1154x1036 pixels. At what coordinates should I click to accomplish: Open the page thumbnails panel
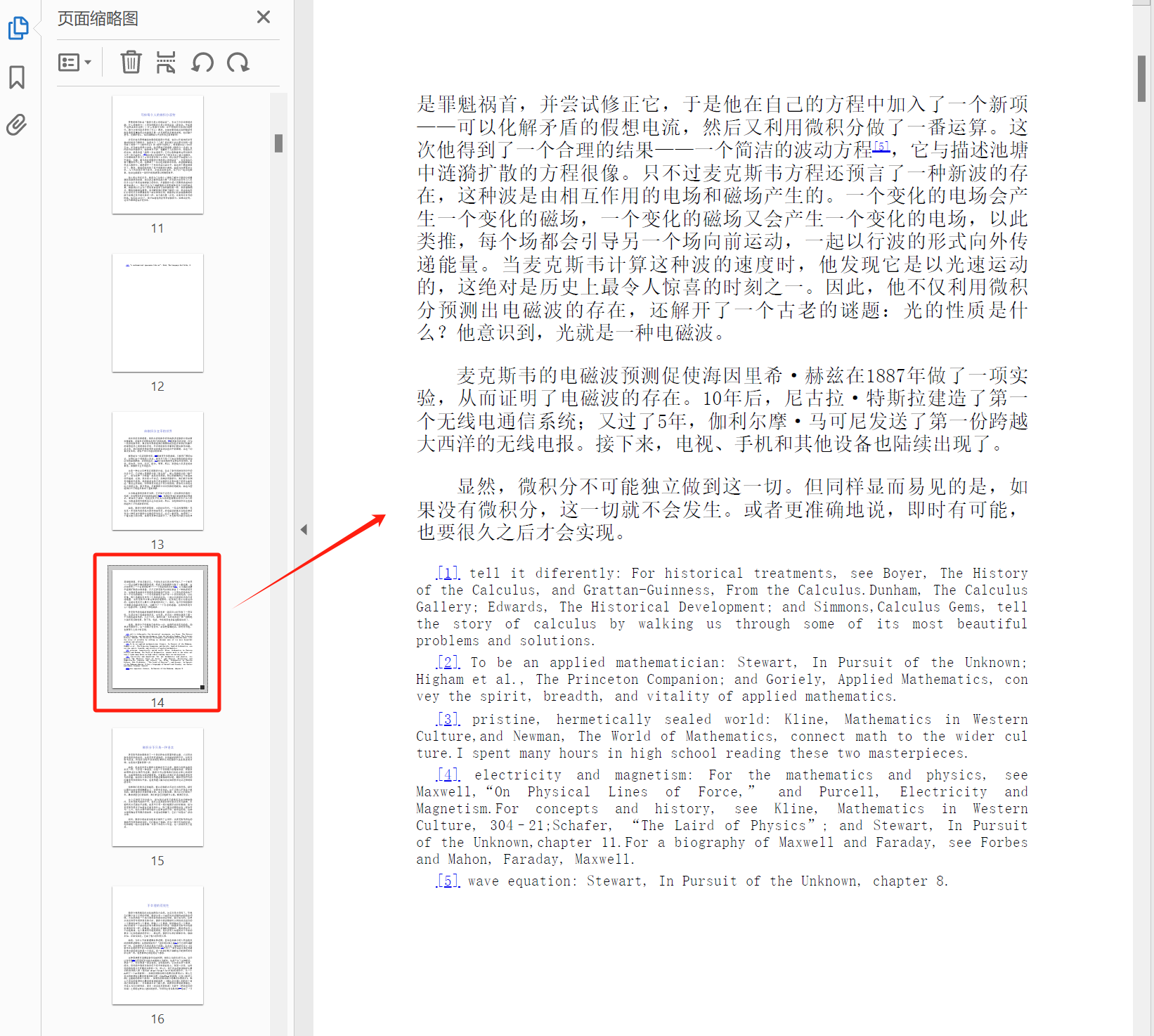pos(18,28)
